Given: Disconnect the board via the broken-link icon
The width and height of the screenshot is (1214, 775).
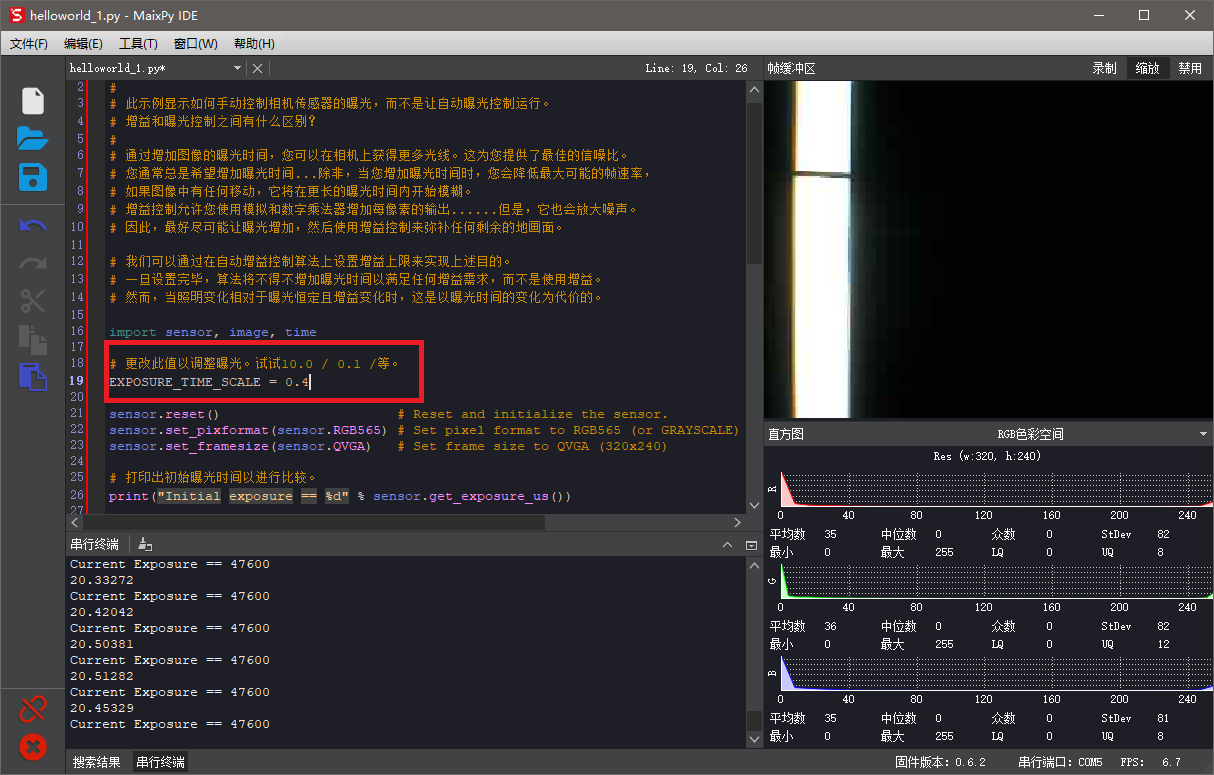Looking at the screenshot, I should pos(32,708).
